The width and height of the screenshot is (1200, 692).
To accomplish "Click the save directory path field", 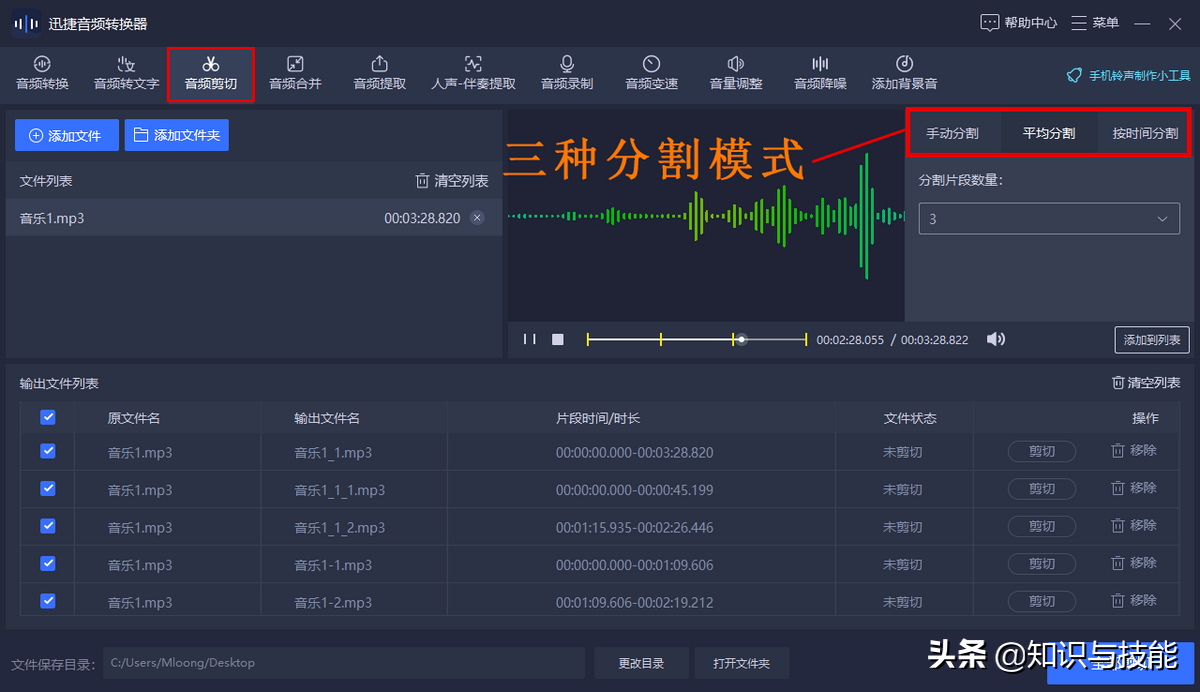I will pyautogui.click(x=344, y=663).
